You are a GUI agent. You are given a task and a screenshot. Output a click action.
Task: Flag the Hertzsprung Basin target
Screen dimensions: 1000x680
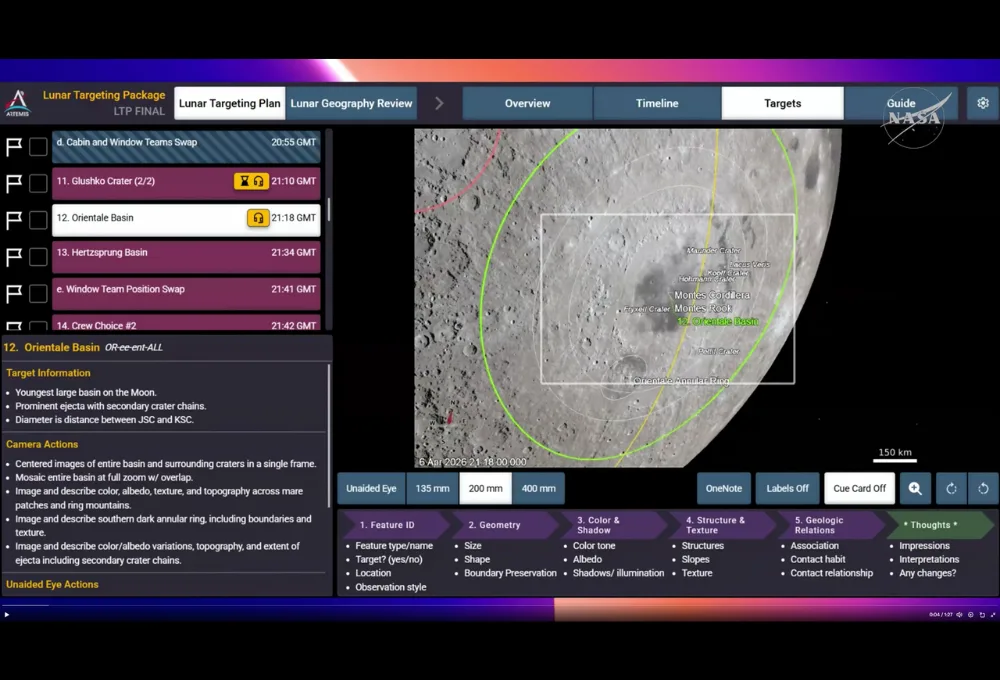[15, 257]
